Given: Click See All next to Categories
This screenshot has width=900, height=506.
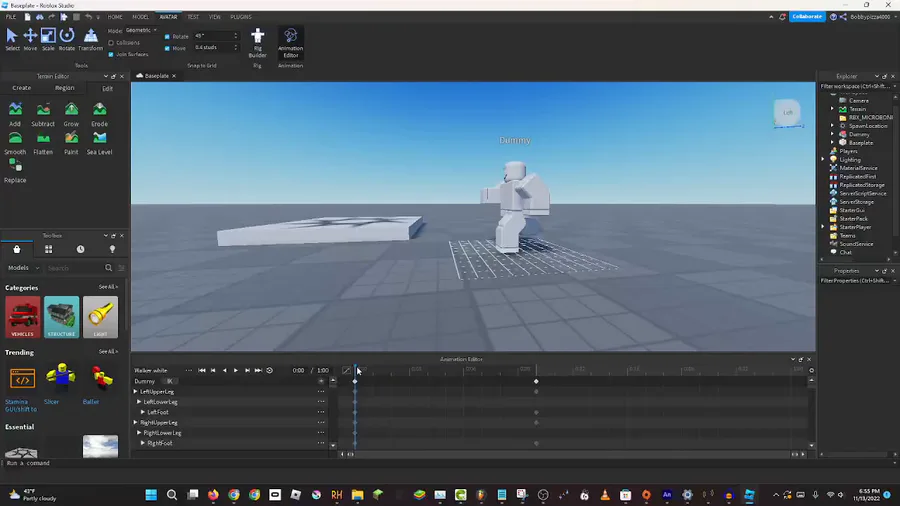Looking at the screenshot, I should click(x=108, y=287).
